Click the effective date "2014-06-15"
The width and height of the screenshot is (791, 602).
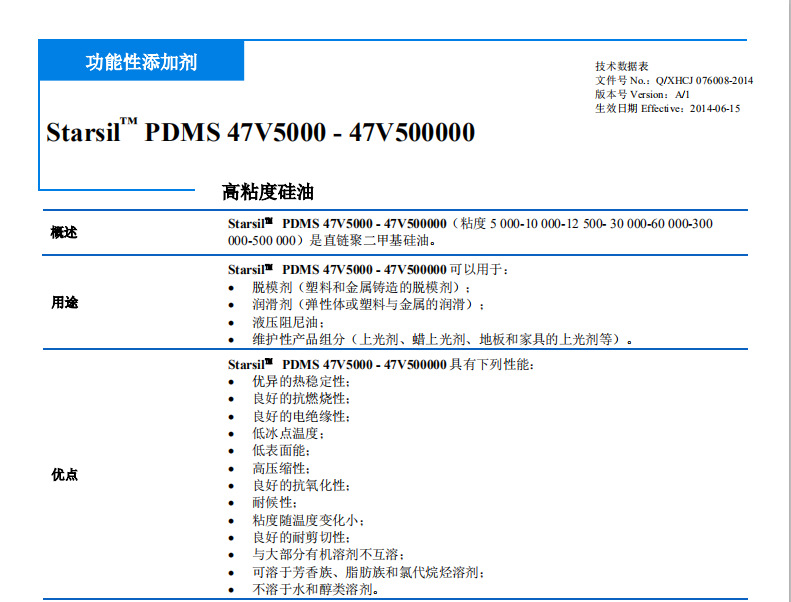click(x=715, y=108)
